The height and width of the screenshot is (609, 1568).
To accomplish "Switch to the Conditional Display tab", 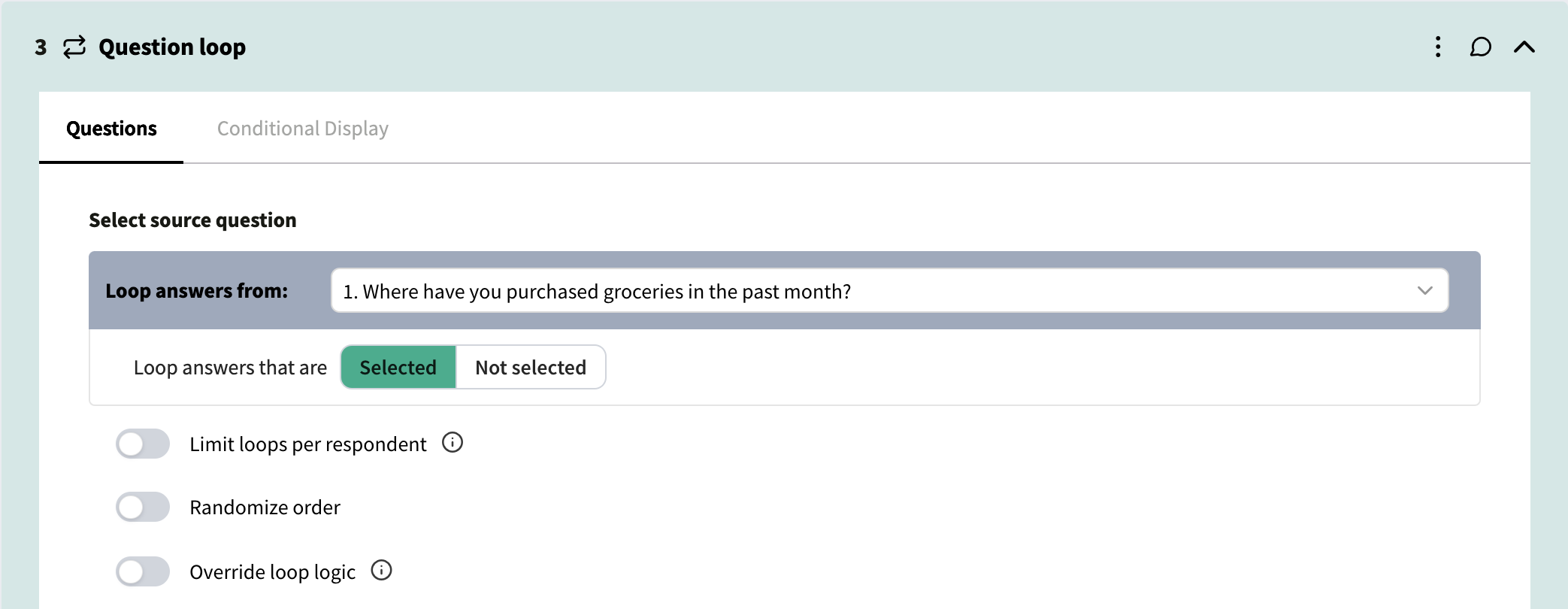I will click(302, 129).
